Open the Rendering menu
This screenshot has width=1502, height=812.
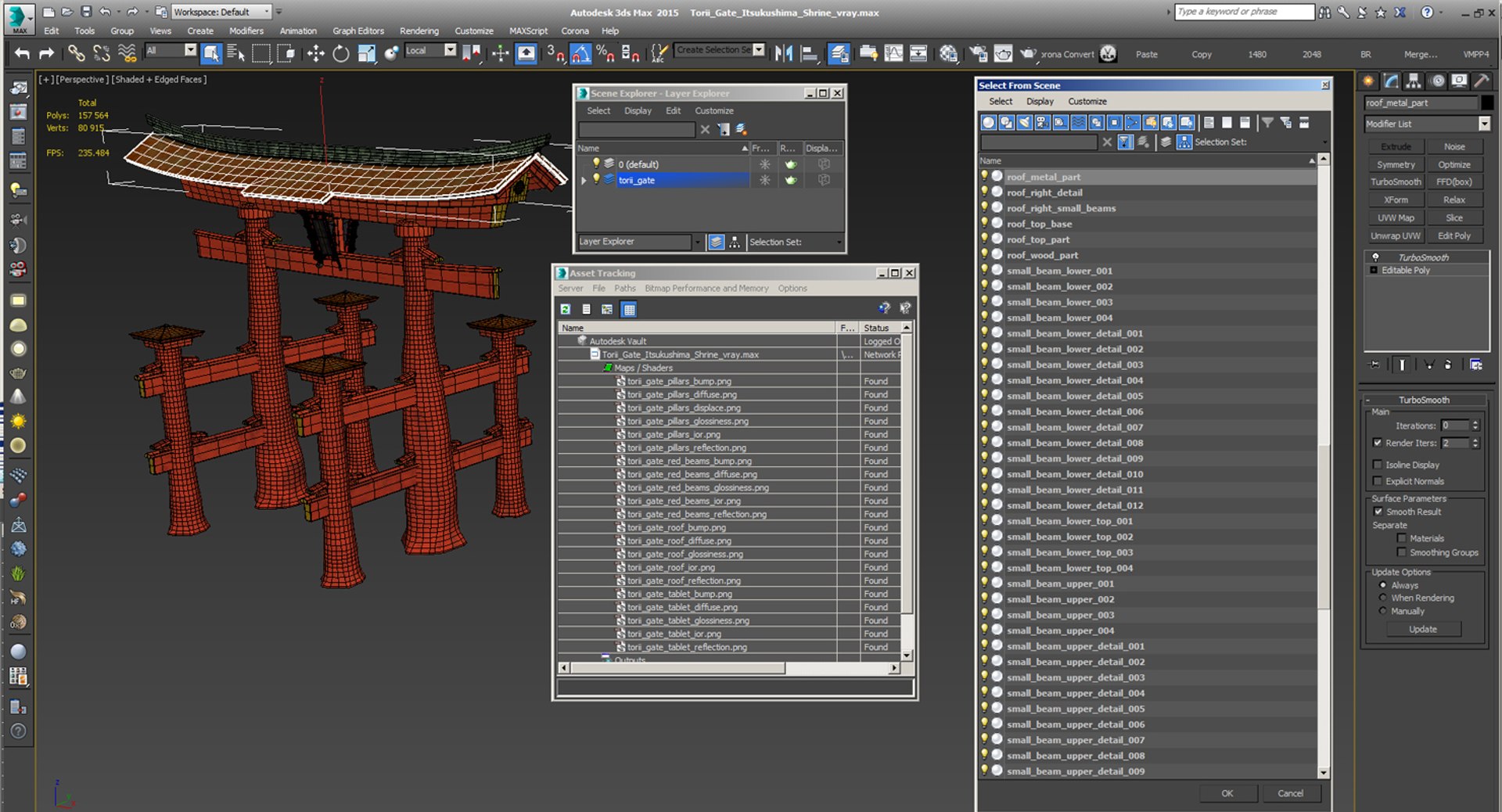419,31
